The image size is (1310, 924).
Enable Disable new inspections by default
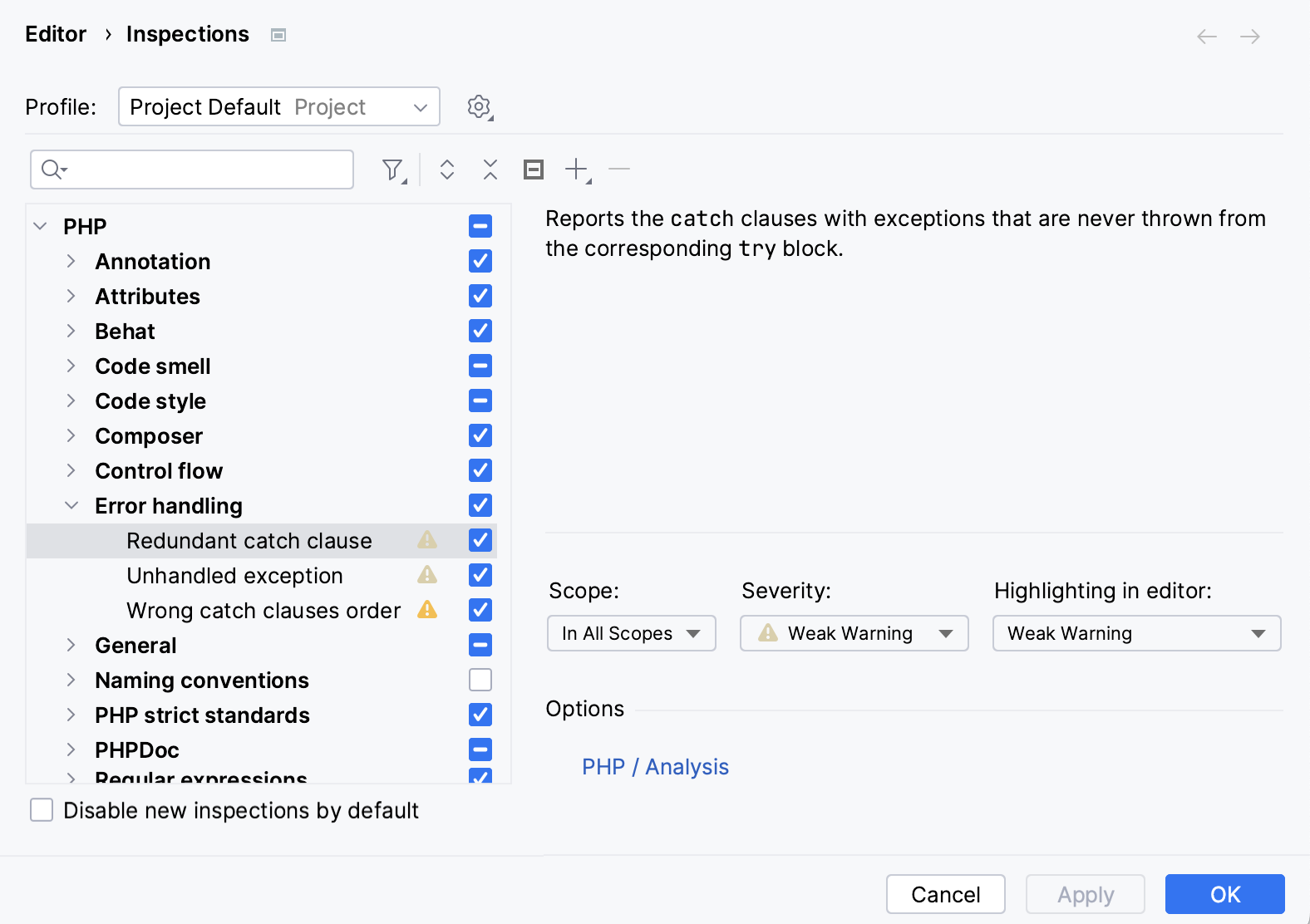pyautogui.click(x=41, y=810)
